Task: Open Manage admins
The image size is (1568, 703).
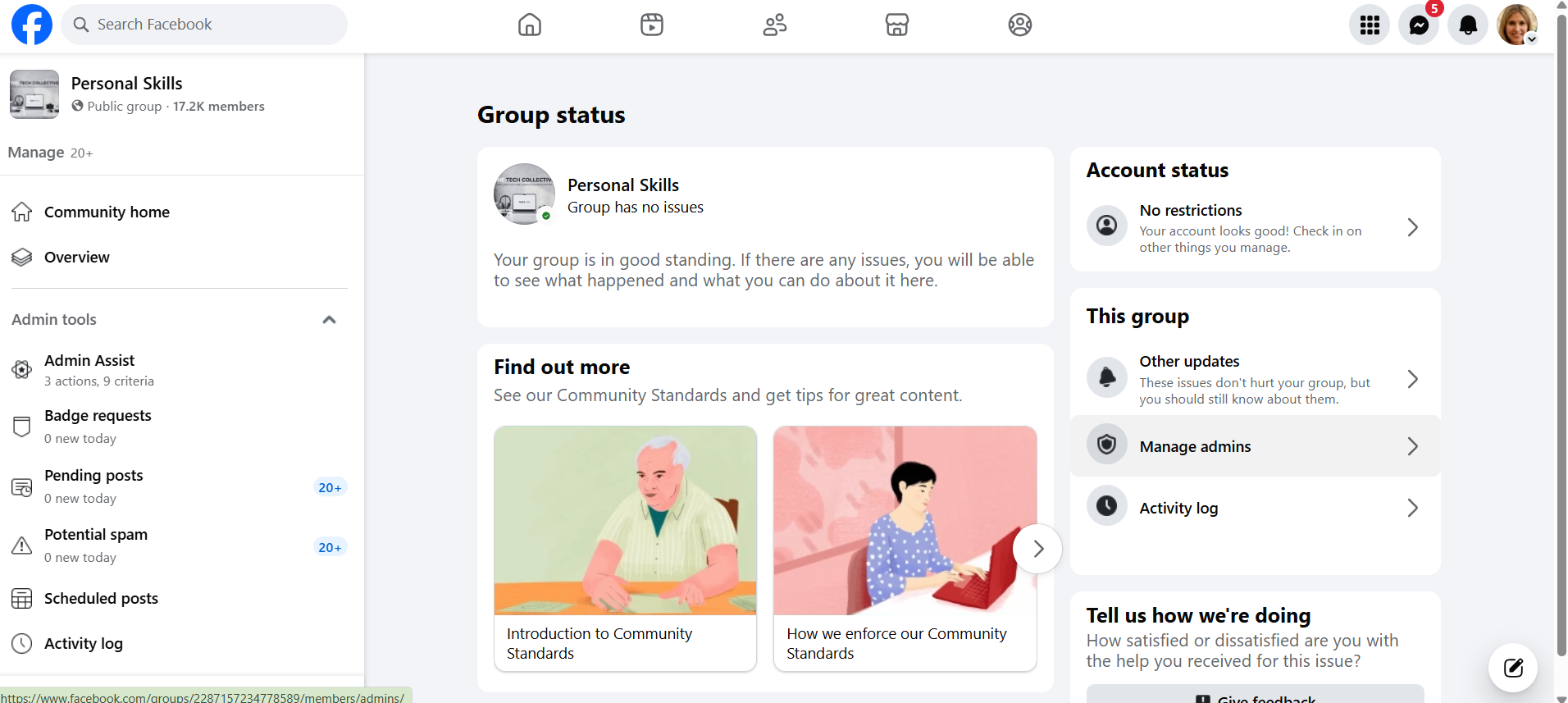Action: (x=1256, y=446)
